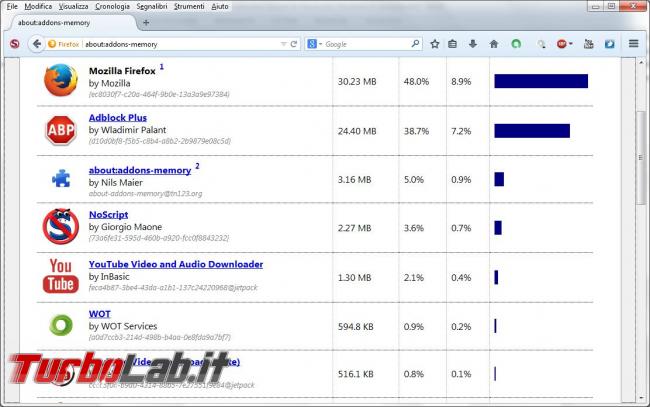Click the 38.7% percentage cell

(x=416, y=131)
